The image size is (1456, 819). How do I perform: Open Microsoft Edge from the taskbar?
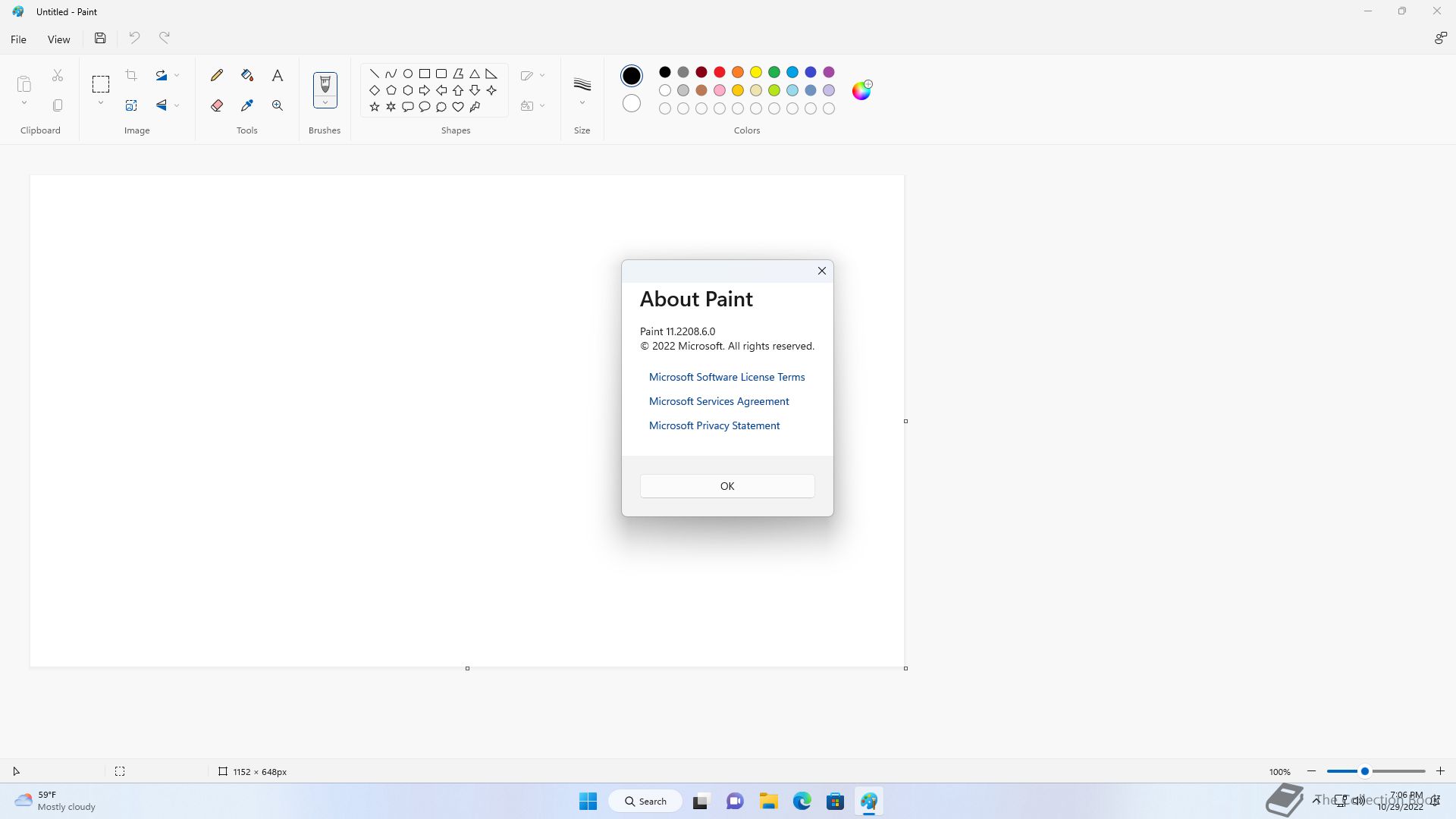coord(802,801)
